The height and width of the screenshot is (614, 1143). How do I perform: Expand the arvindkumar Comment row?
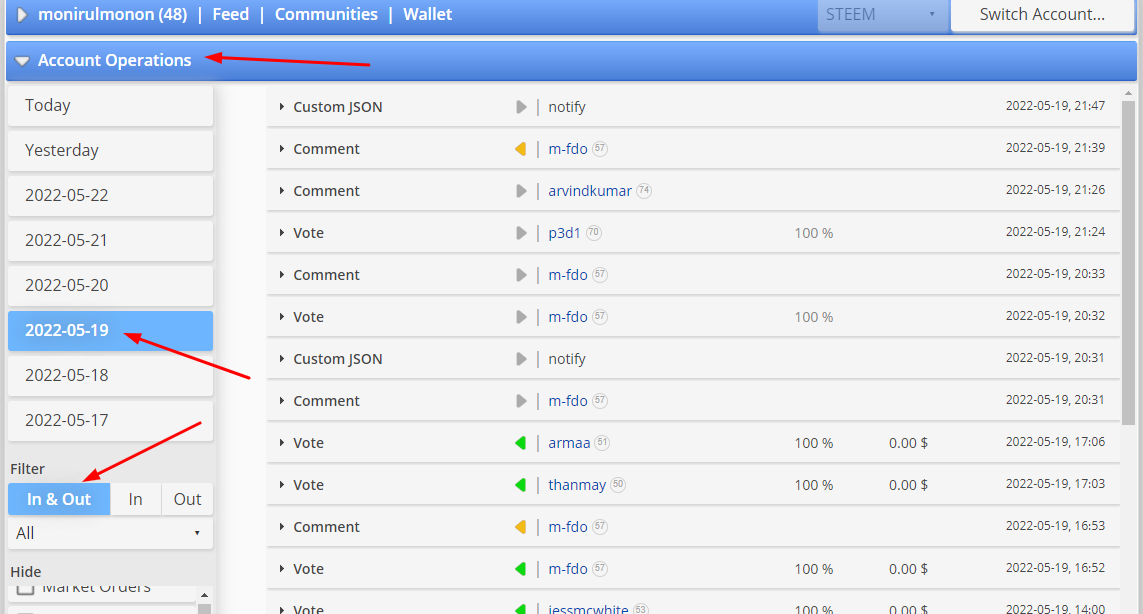pyautogui.click(x=281, y=191)
